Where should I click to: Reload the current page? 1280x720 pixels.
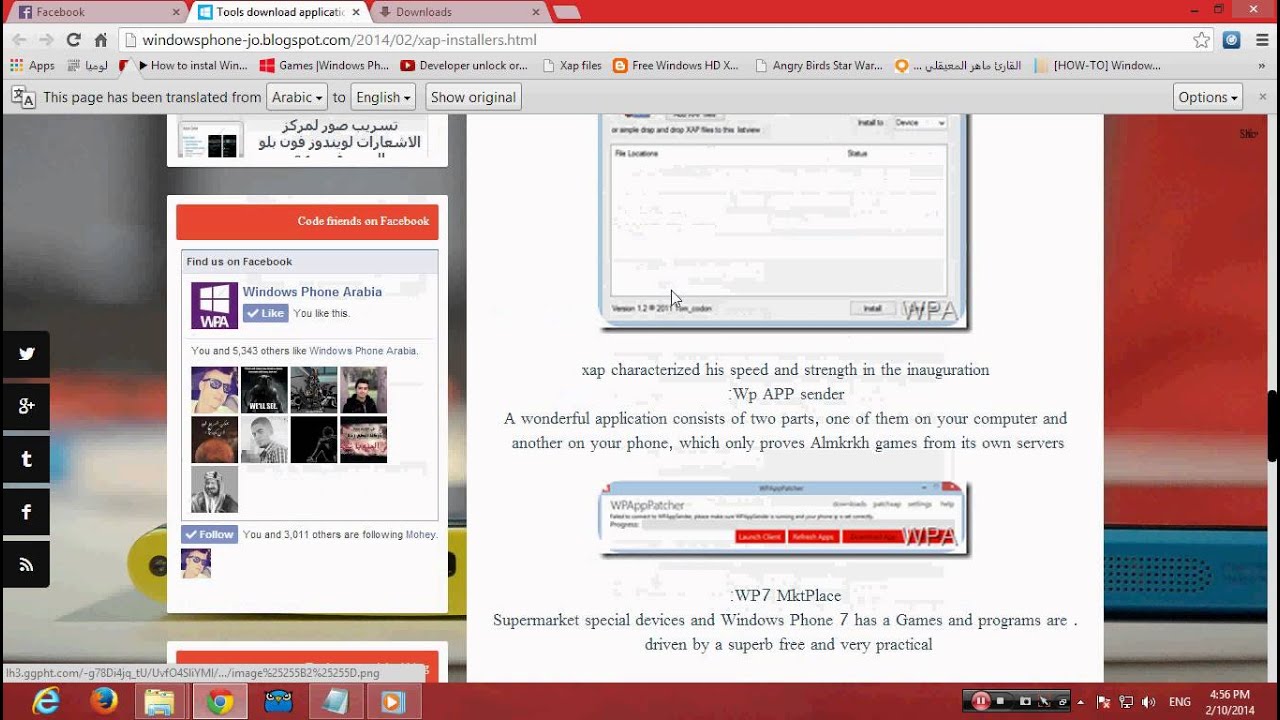click(73, 40)
